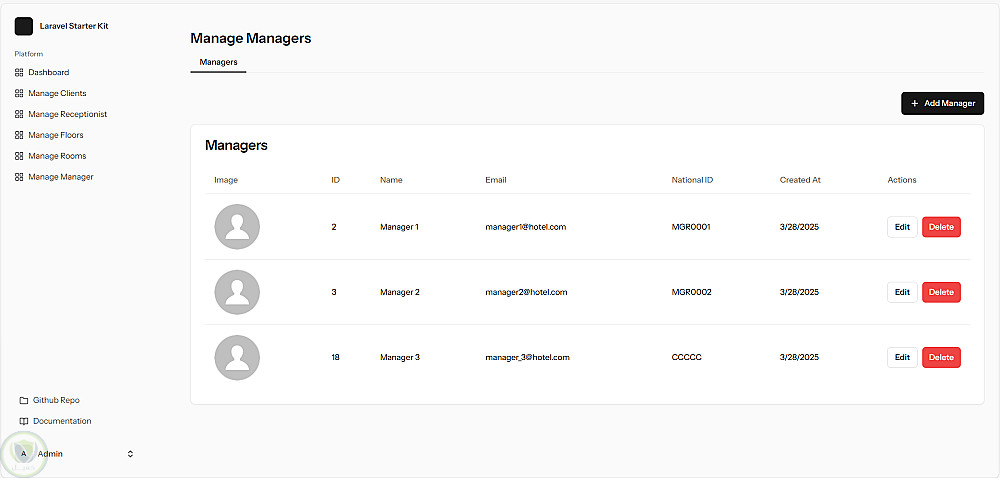Viewport: 1000px width, 478px height.
Task: Click the Laravel Starter Kit logo icon
Action: pos(24,26)
